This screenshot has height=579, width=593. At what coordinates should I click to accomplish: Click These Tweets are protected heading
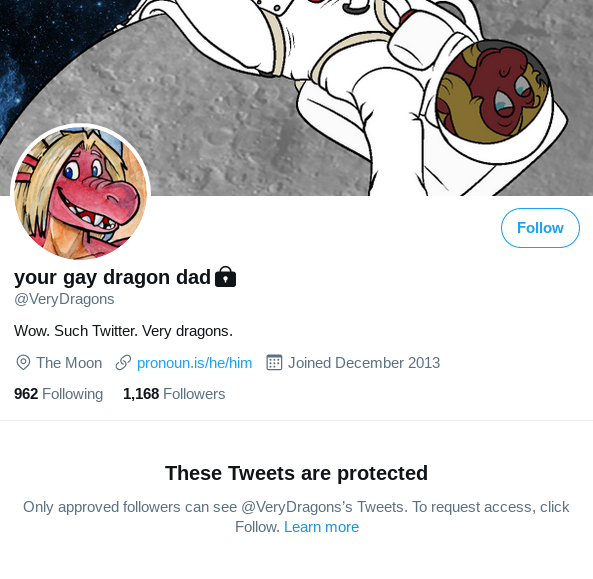point(296,473)
